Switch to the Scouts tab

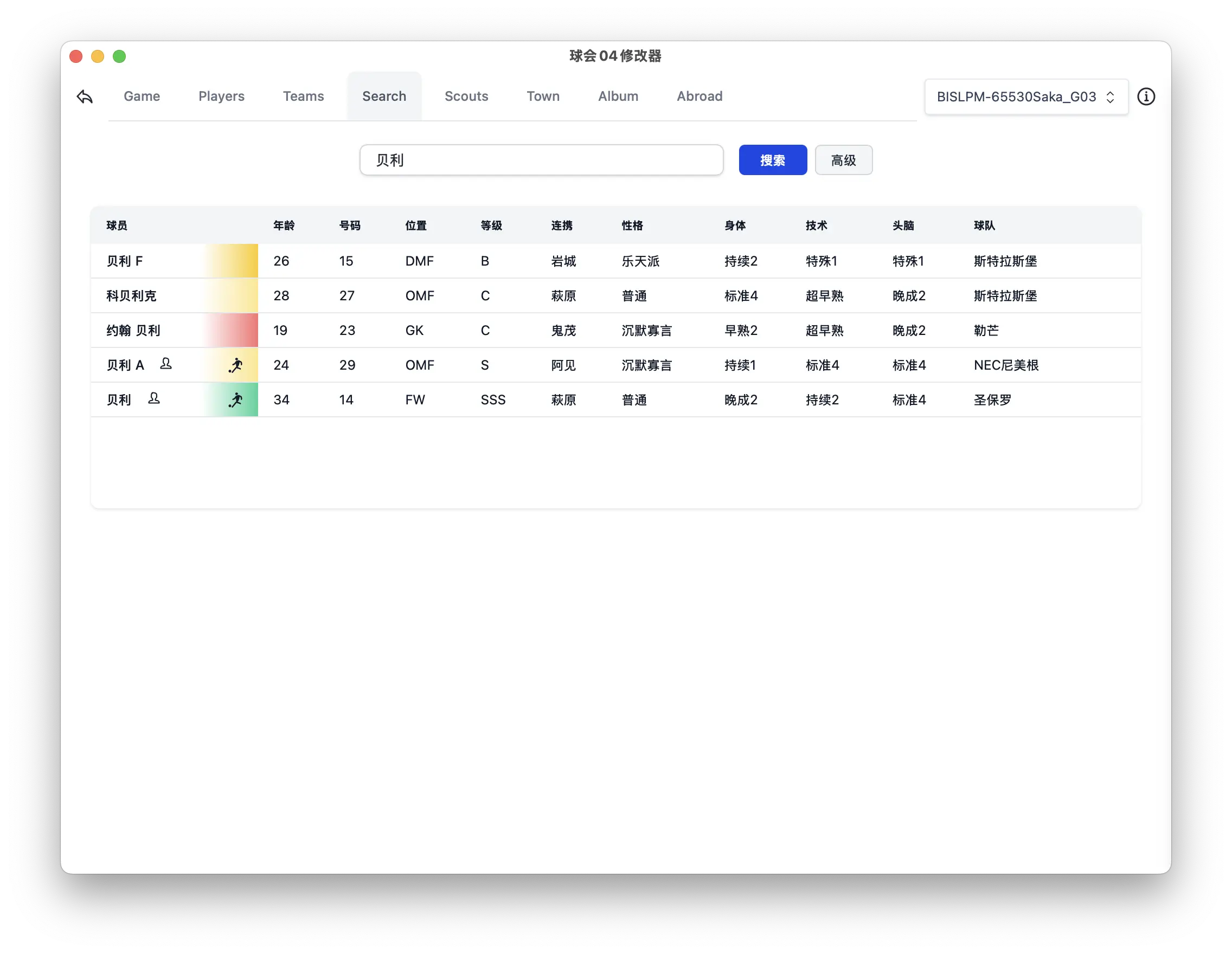[x=466, y=96]
